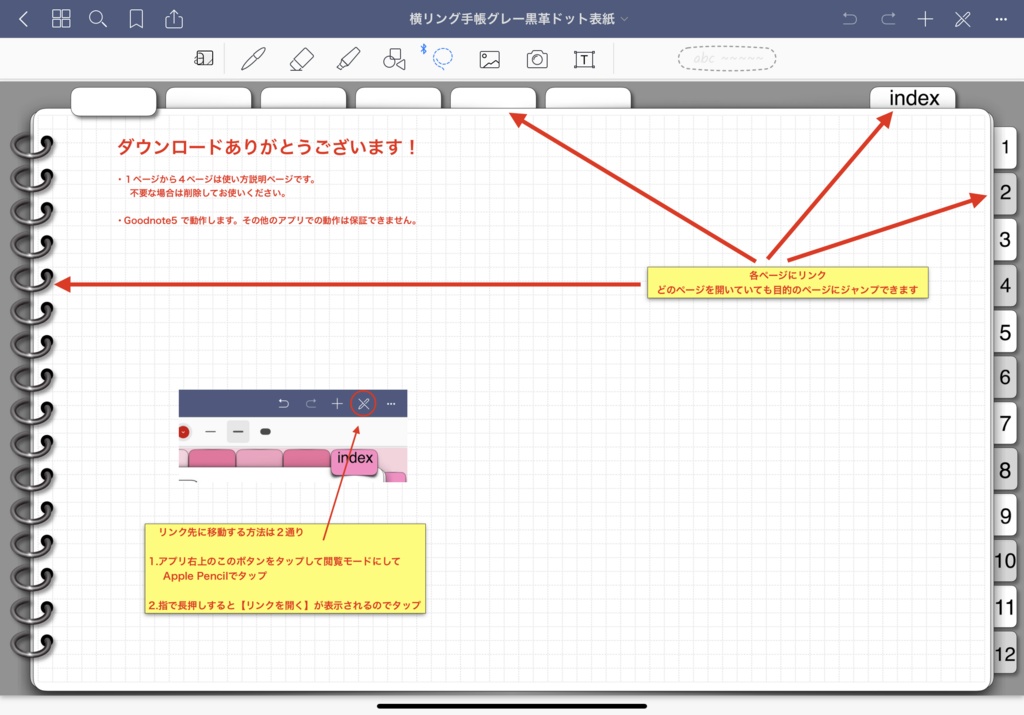
Task: Undo the last action
Action: click(851, 18)
